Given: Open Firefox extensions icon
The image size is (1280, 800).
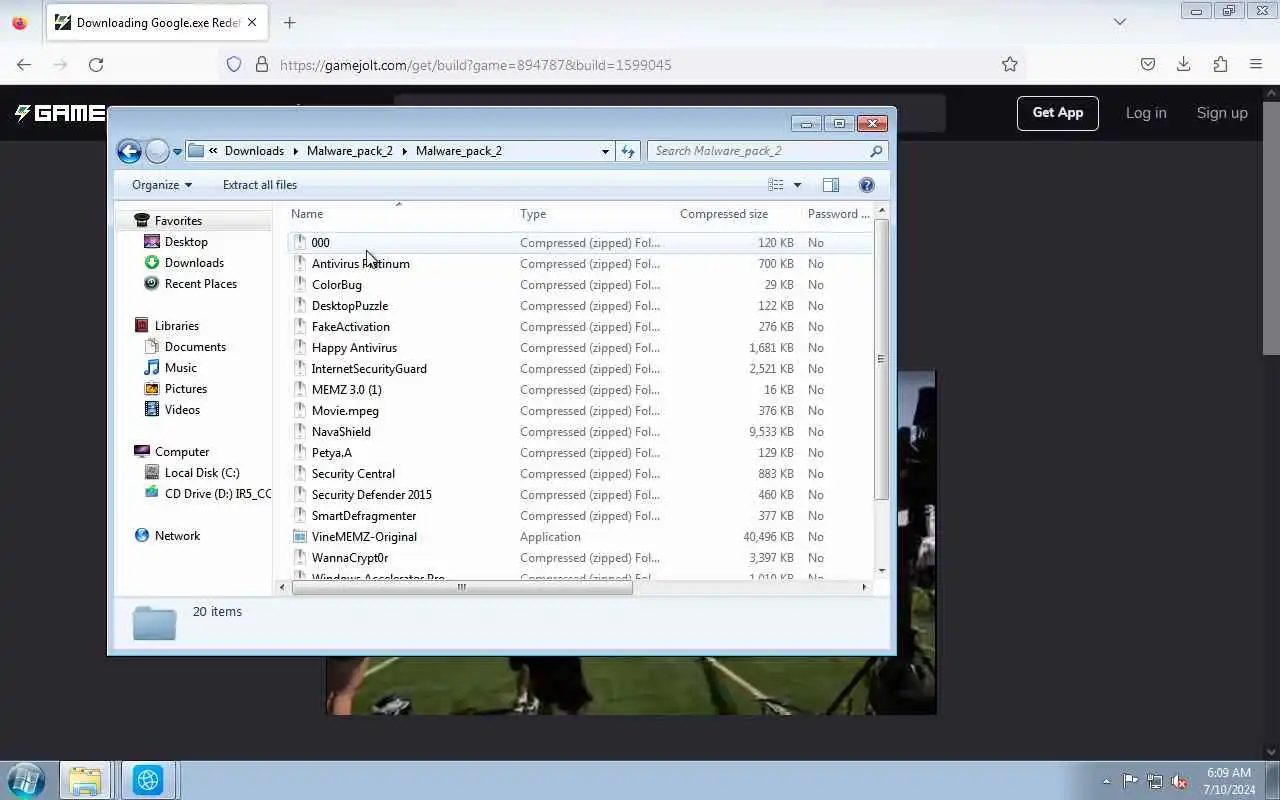Looking at the screenshot, I should (x=1220, y=65).
